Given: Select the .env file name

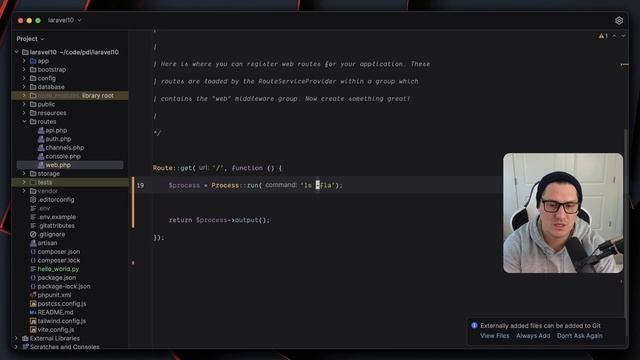Looking at the screenshot, I should click(x=44, y=208).
